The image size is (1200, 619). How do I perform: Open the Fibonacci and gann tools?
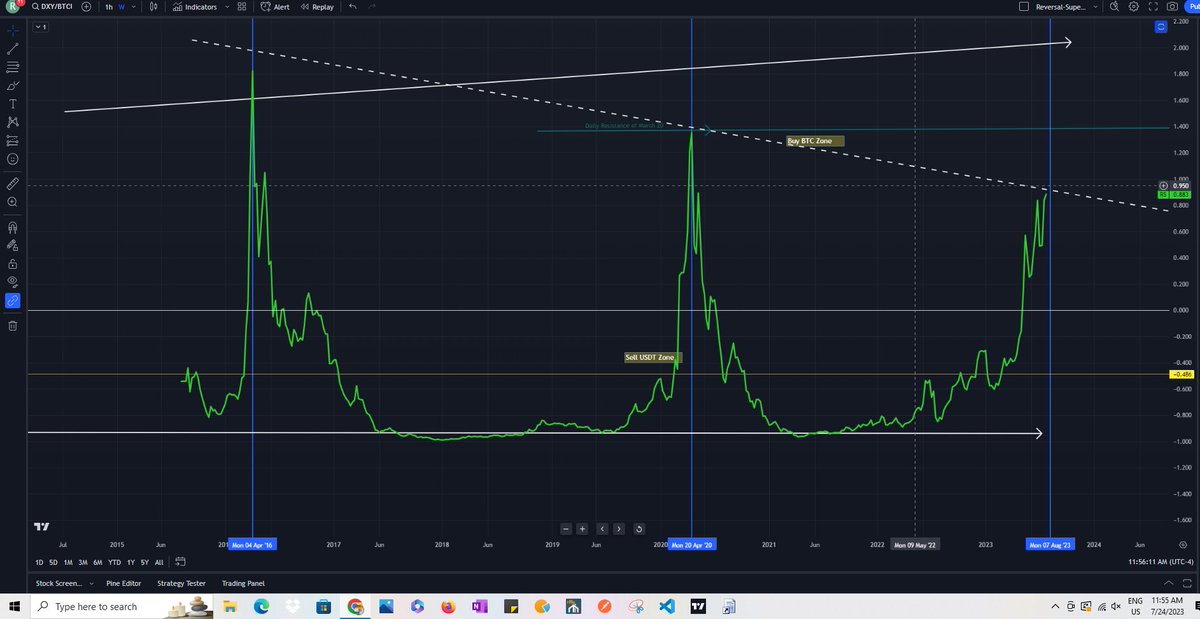pos(12,66)
